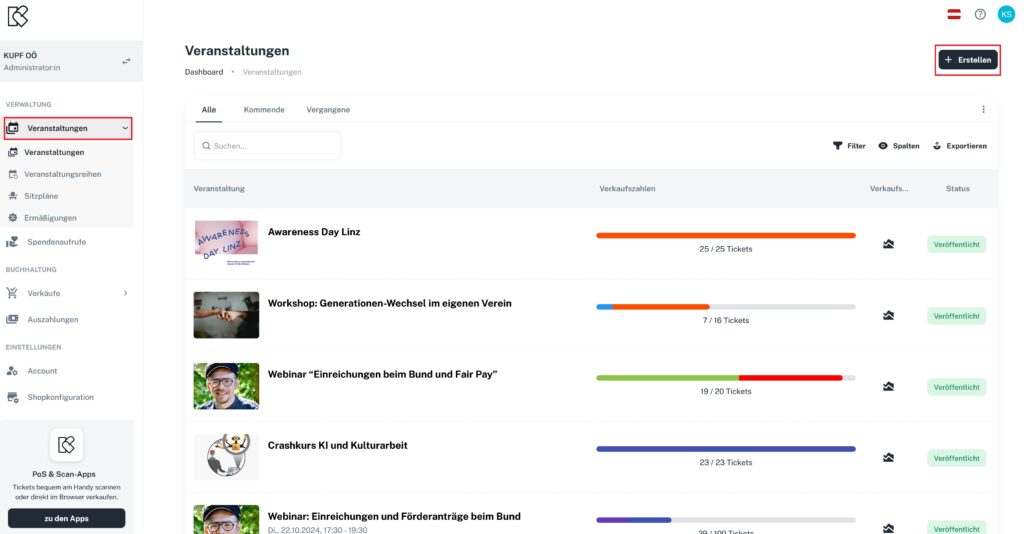This screenshot has height=534, width=1024.
Task: Click in the Suchen search field
Action: (267, 146)
